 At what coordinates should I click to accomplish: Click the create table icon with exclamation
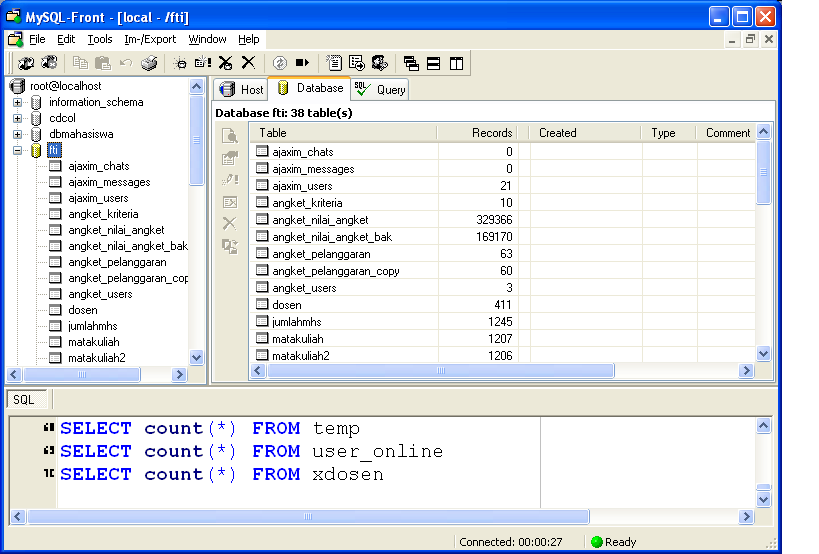tap(203, 63)
